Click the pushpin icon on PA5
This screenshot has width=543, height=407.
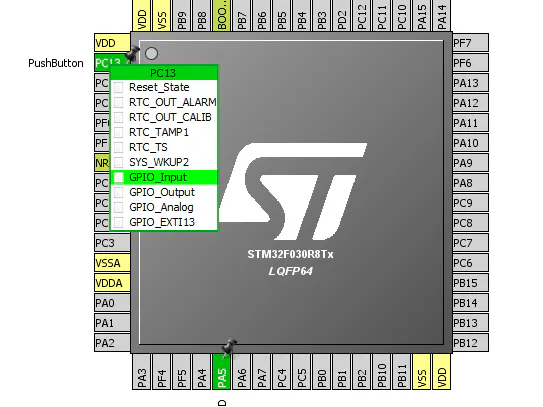point(229,347)
